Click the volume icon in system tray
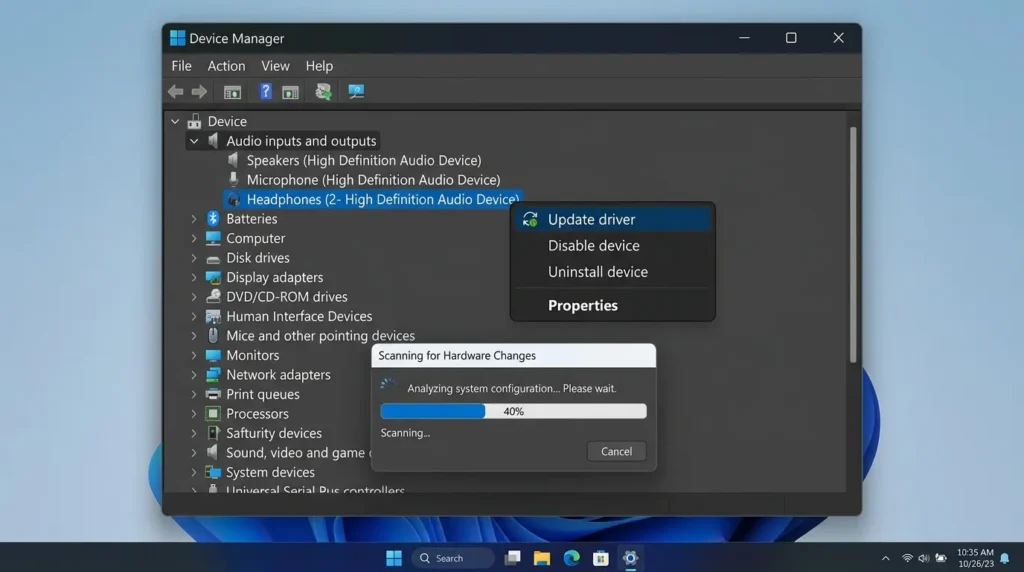 [923, 558]
